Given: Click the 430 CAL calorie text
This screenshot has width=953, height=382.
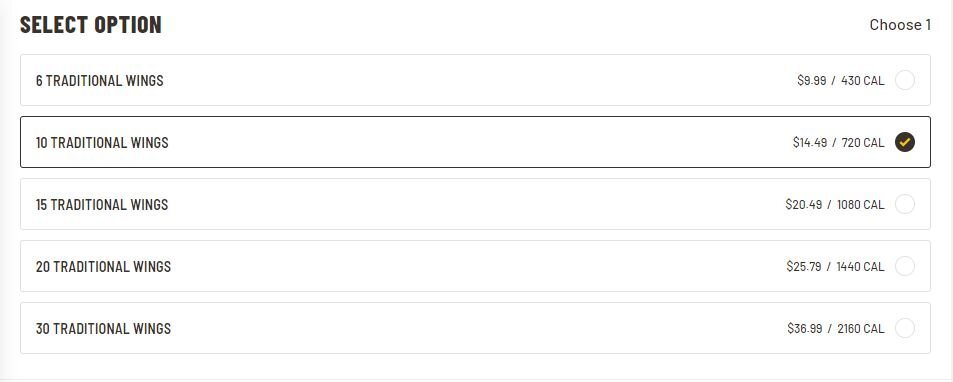Looking at the screenshot, I should click(x=862, y=80).
